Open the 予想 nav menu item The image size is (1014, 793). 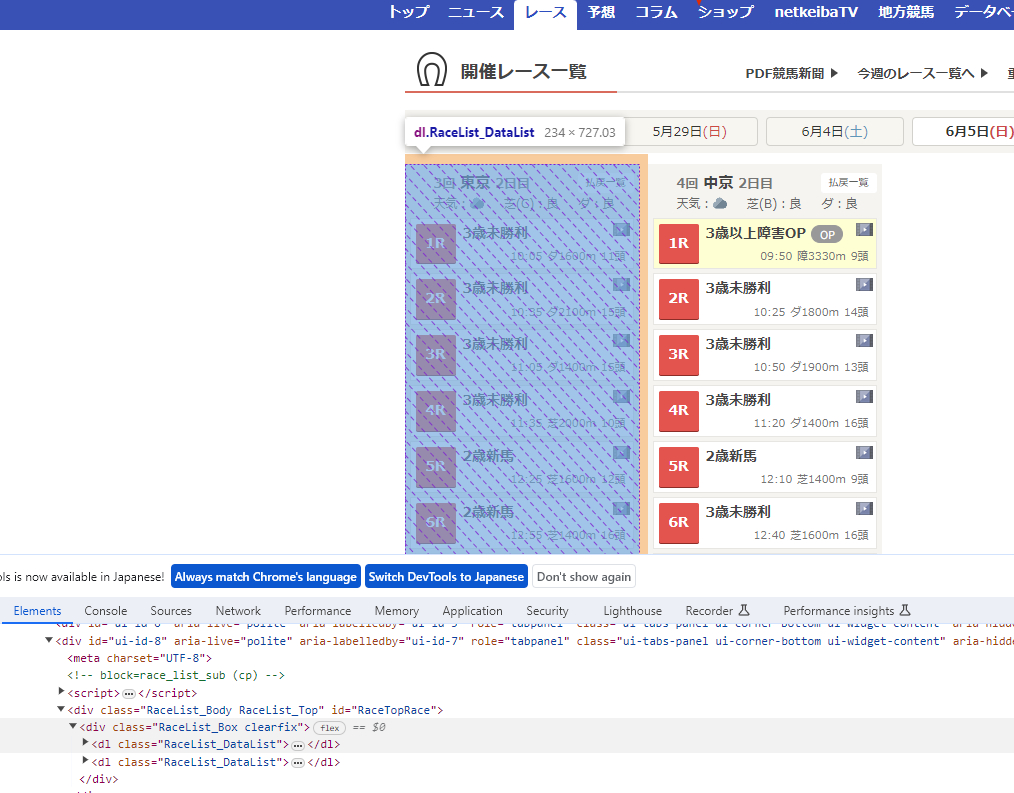pos(601,12)
